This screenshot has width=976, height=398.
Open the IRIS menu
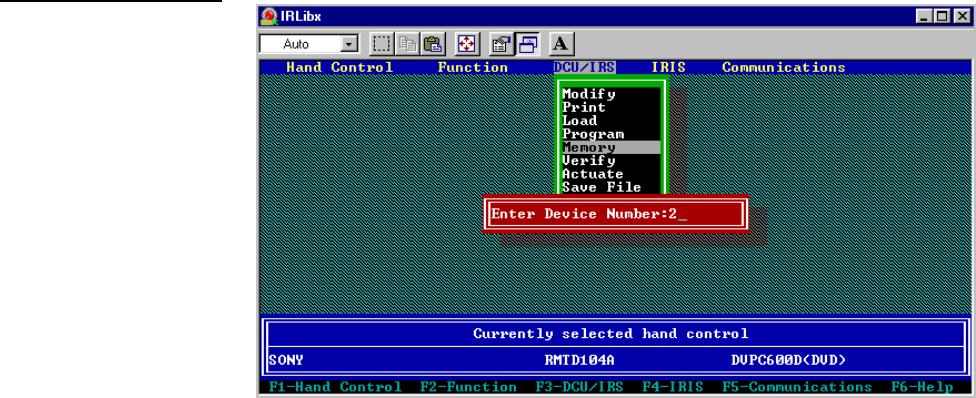click(669, 67)
